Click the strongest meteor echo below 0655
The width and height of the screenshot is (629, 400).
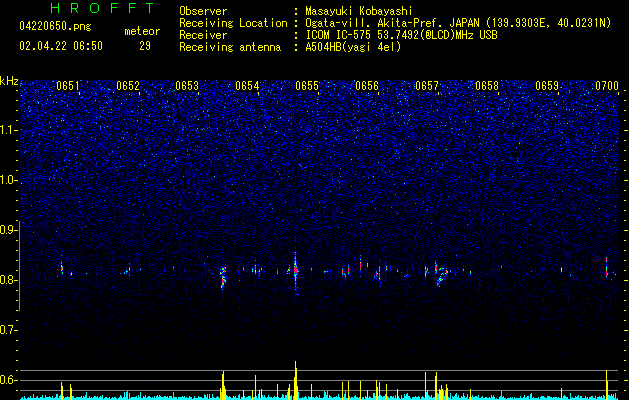296,270
